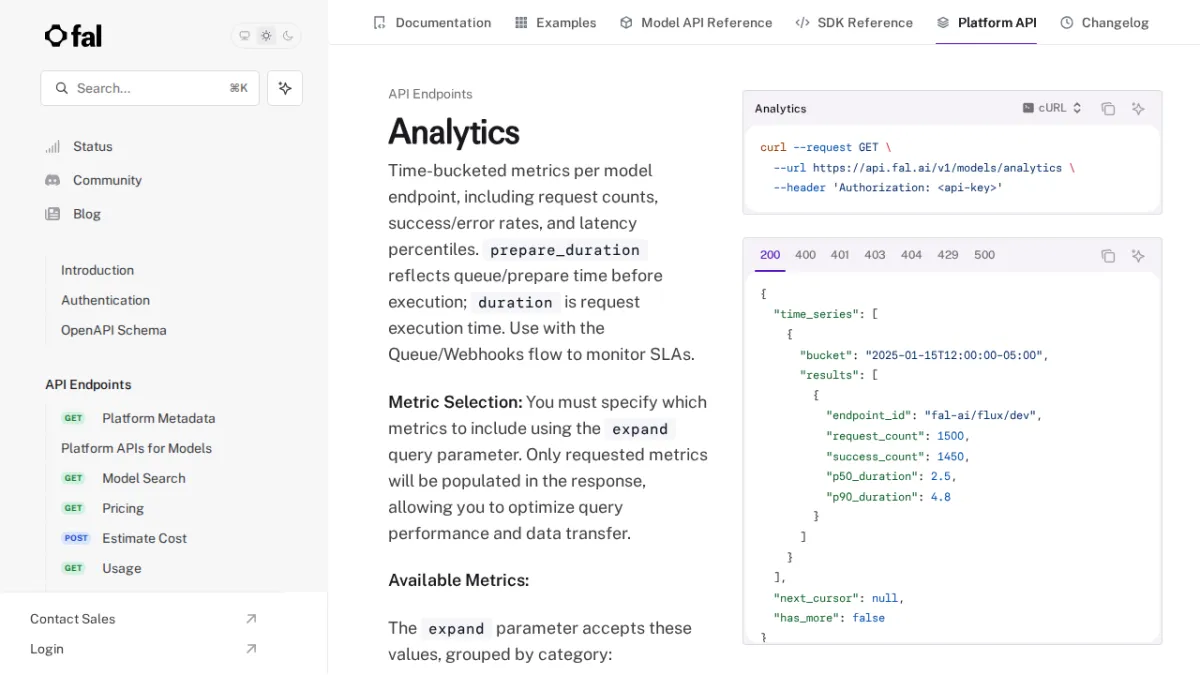Click the Changelog clock icon
1200x675 pixels.
tap(1067, 22)
